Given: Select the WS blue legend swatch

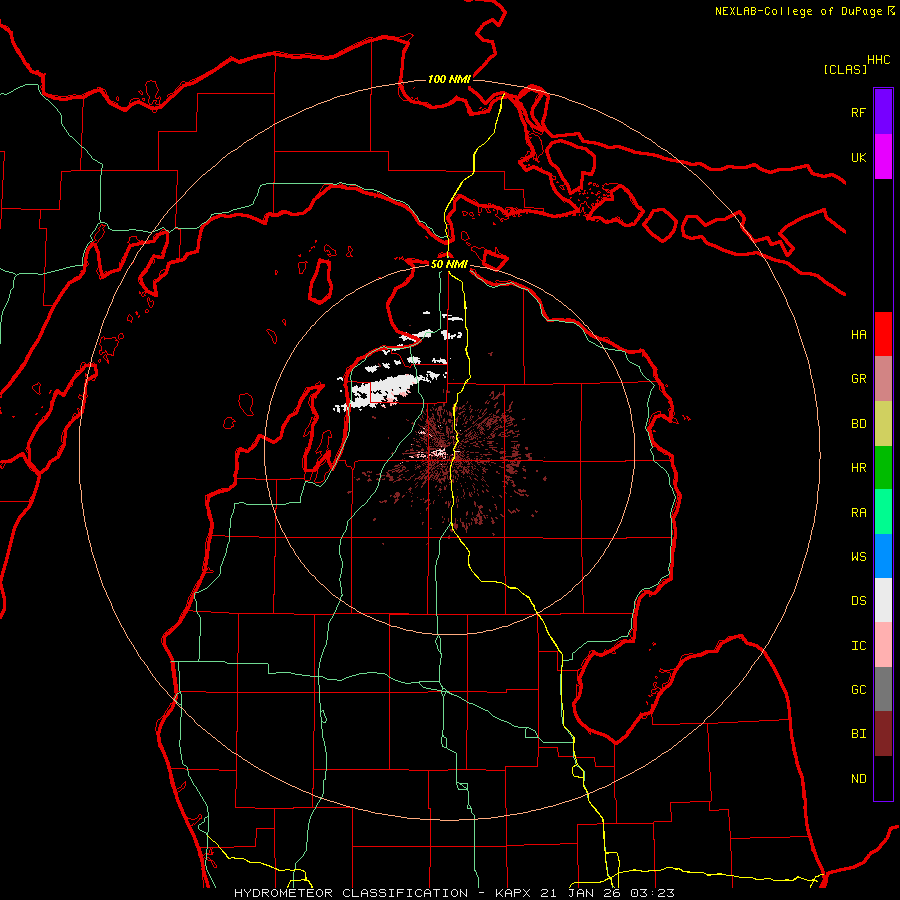Looking at the screenshot, I should click(x=883, y=556).
